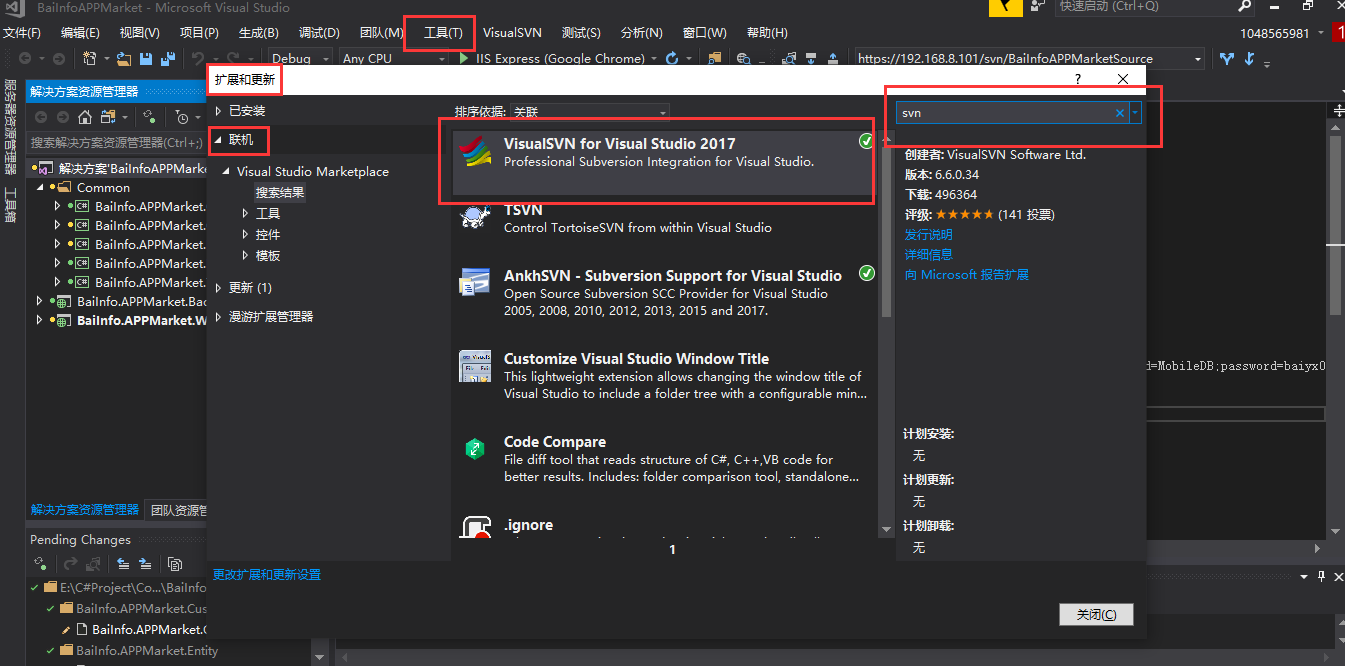Screen dimensions: 1345x666
Task: Expand the 控件 subcategory
Action: click(246, 235)
